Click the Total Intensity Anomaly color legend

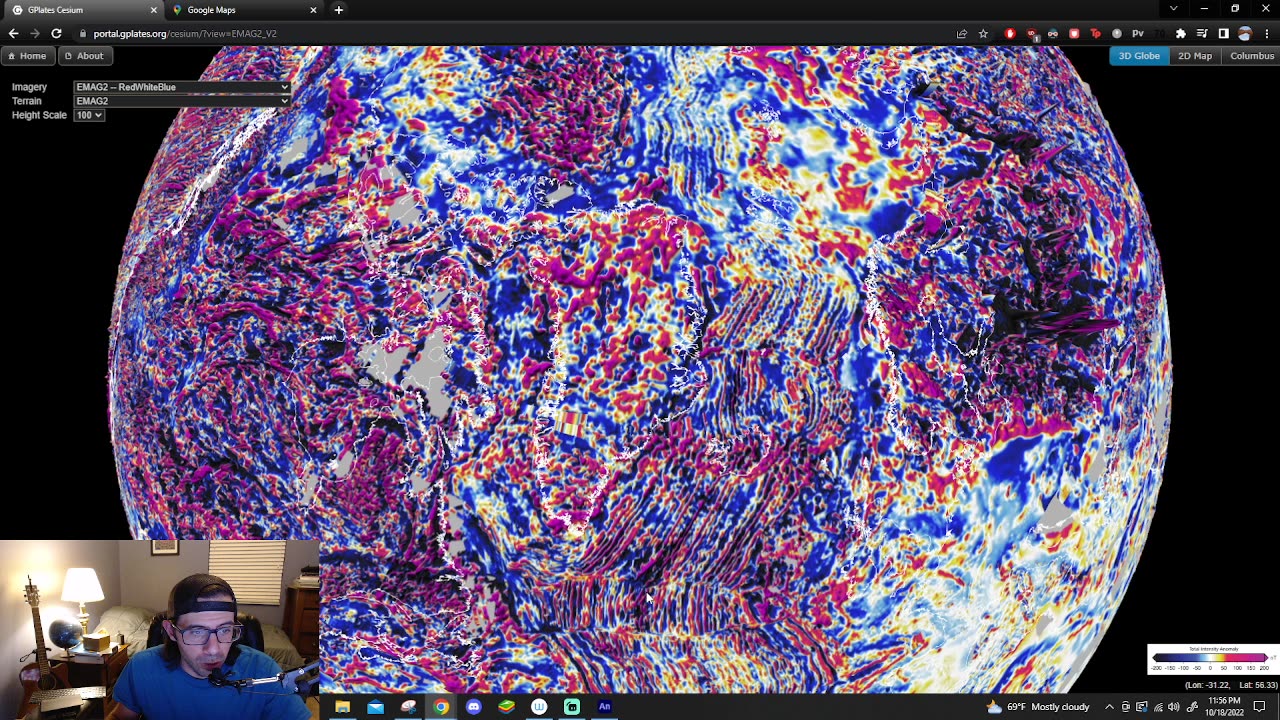tap(1212, 659)
